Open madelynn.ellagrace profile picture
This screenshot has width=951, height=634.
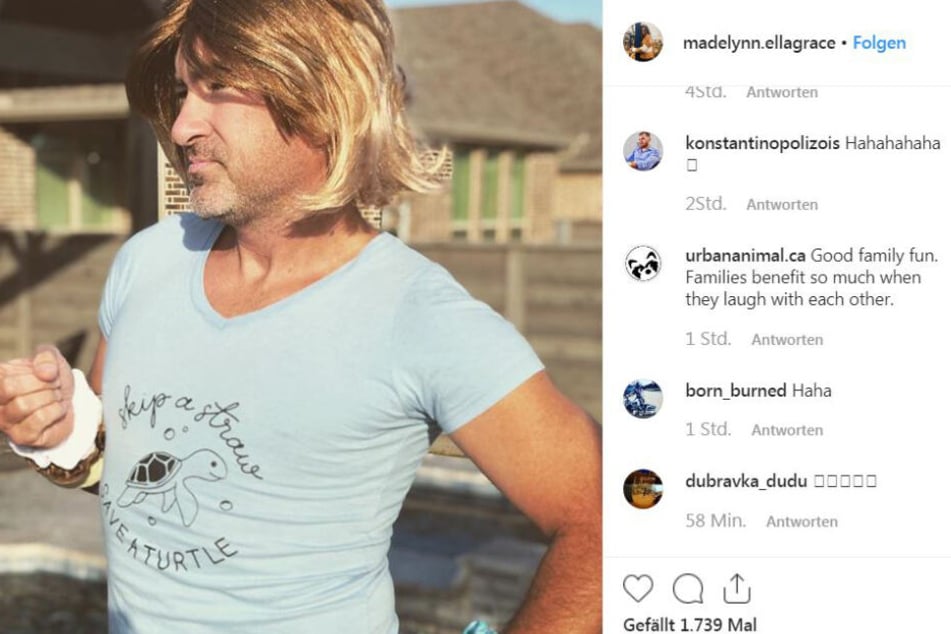click(643, 42)
